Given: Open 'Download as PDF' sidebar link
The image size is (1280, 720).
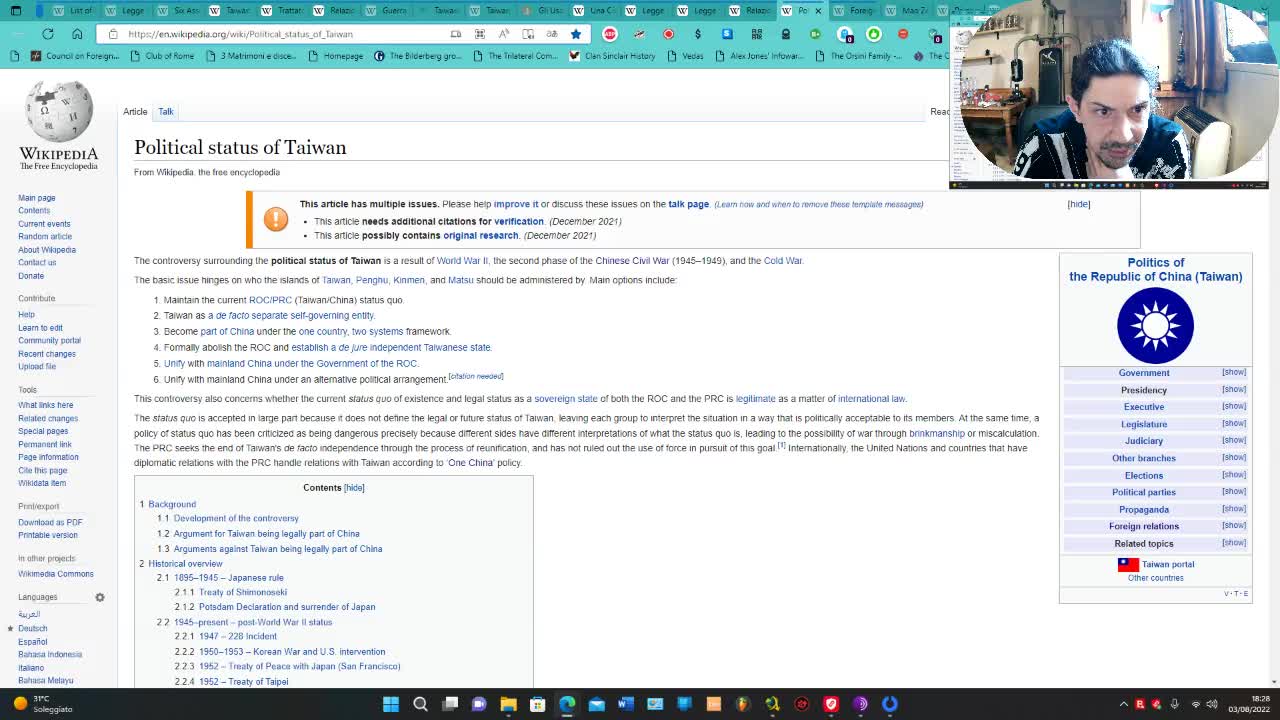Looking at the screenshot, I should (x=50, y=523).
